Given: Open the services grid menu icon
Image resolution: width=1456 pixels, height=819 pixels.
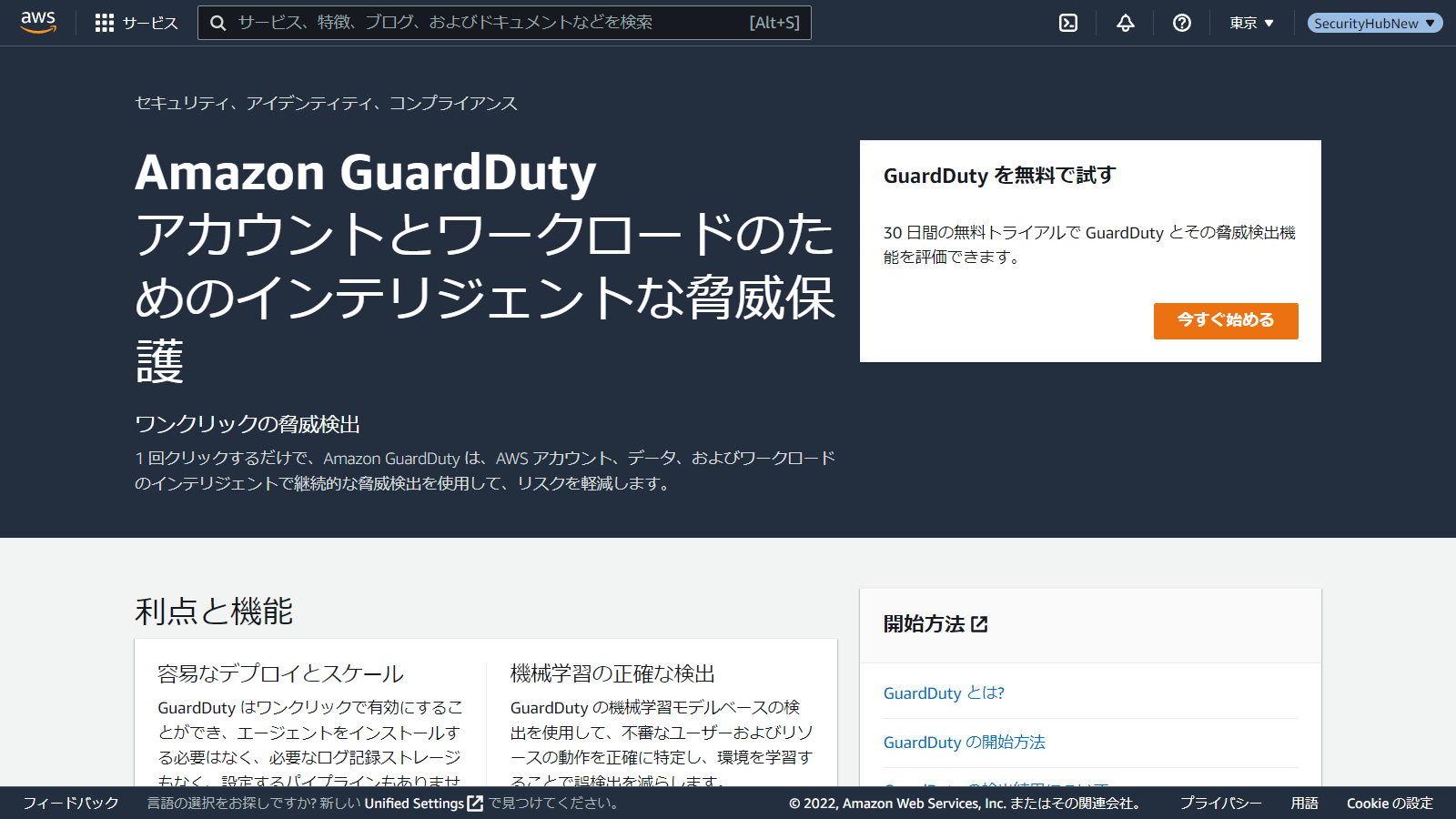Looking at the screenshot, I should point(105,23).
